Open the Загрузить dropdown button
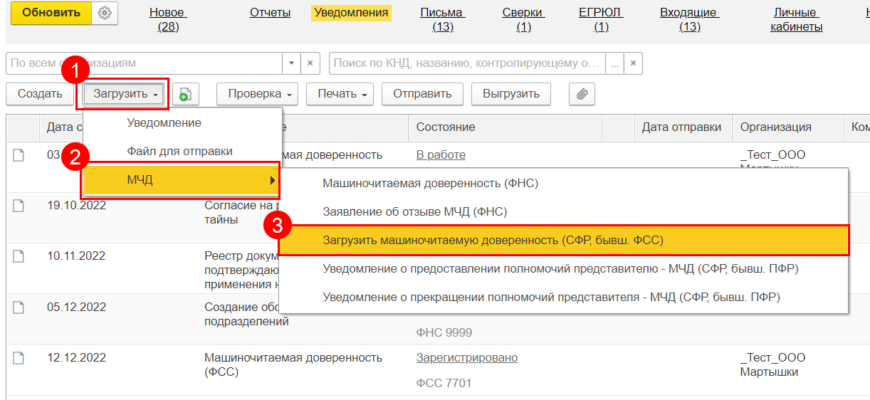Viewport: 870px width, 400px height. tap(125, 94)
